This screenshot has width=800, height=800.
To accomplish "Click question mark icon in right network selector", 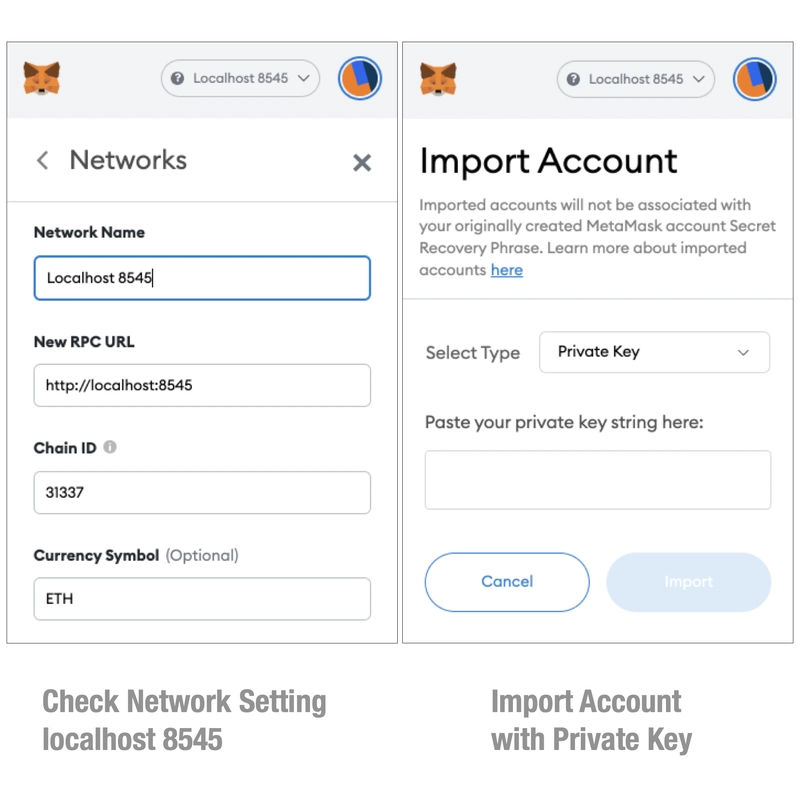I will [573, 79].
